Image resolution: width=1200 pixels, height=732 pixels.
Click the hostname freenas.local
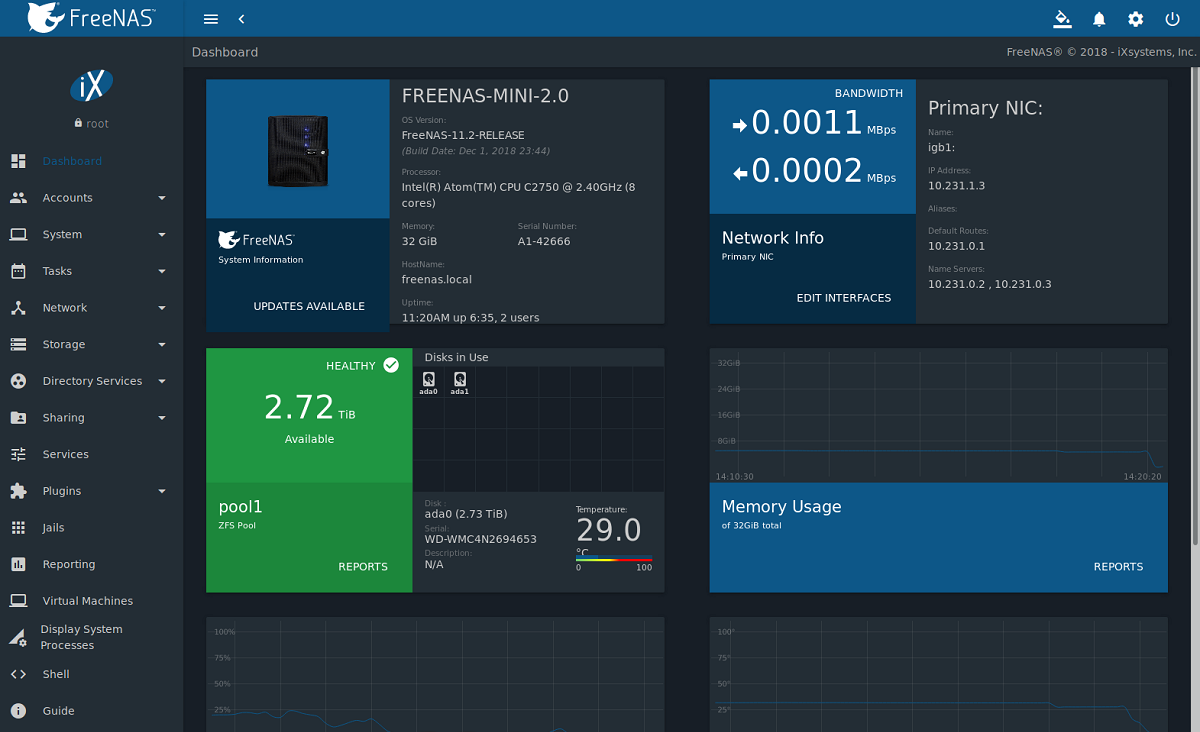point(437,280)
